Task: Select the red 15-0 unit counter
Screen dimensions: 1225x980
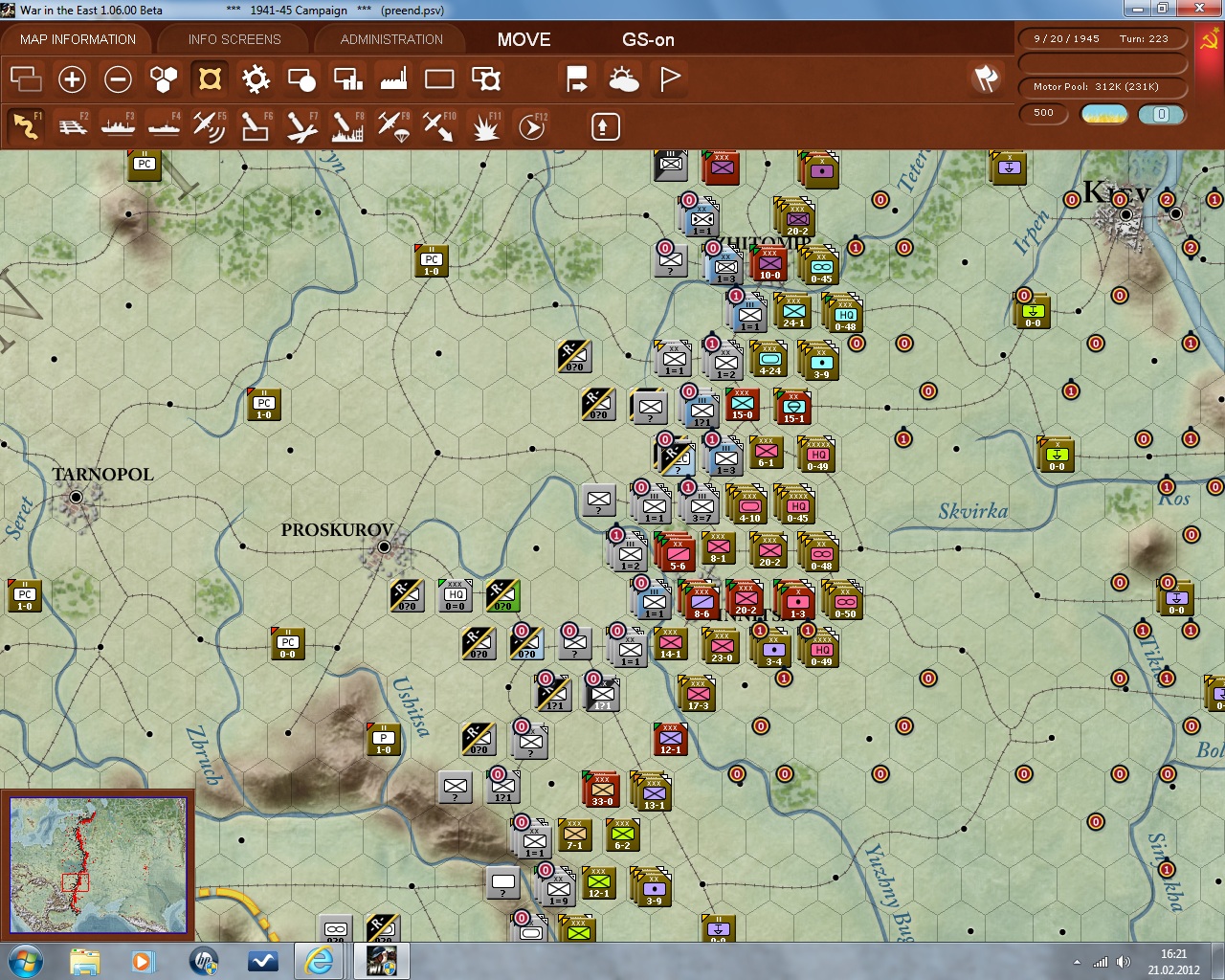Action: pos(742,405)
